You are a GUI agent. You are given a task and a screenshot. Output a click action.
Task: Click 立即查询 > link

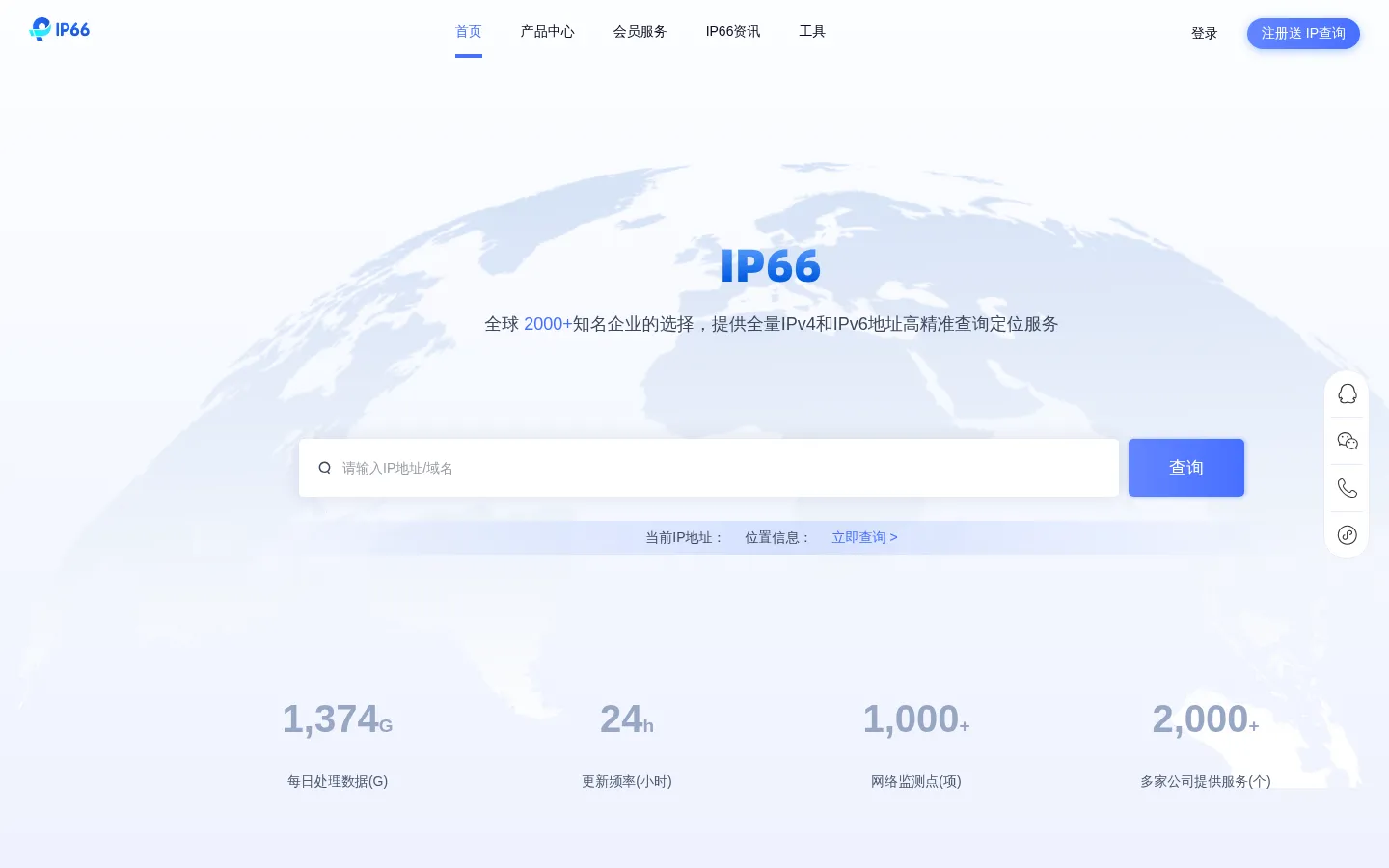(x=865, y=537)
